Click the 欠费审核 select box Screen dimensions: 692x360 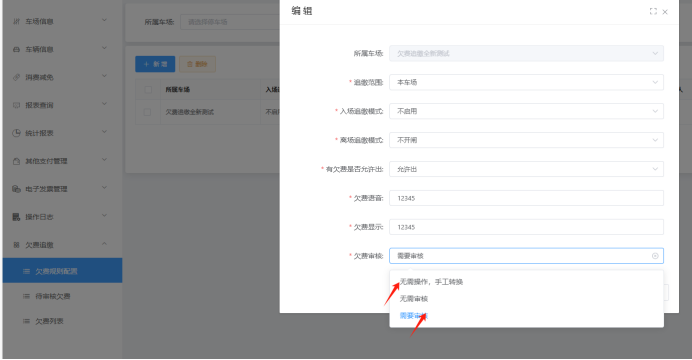click(x=526, y=256)
